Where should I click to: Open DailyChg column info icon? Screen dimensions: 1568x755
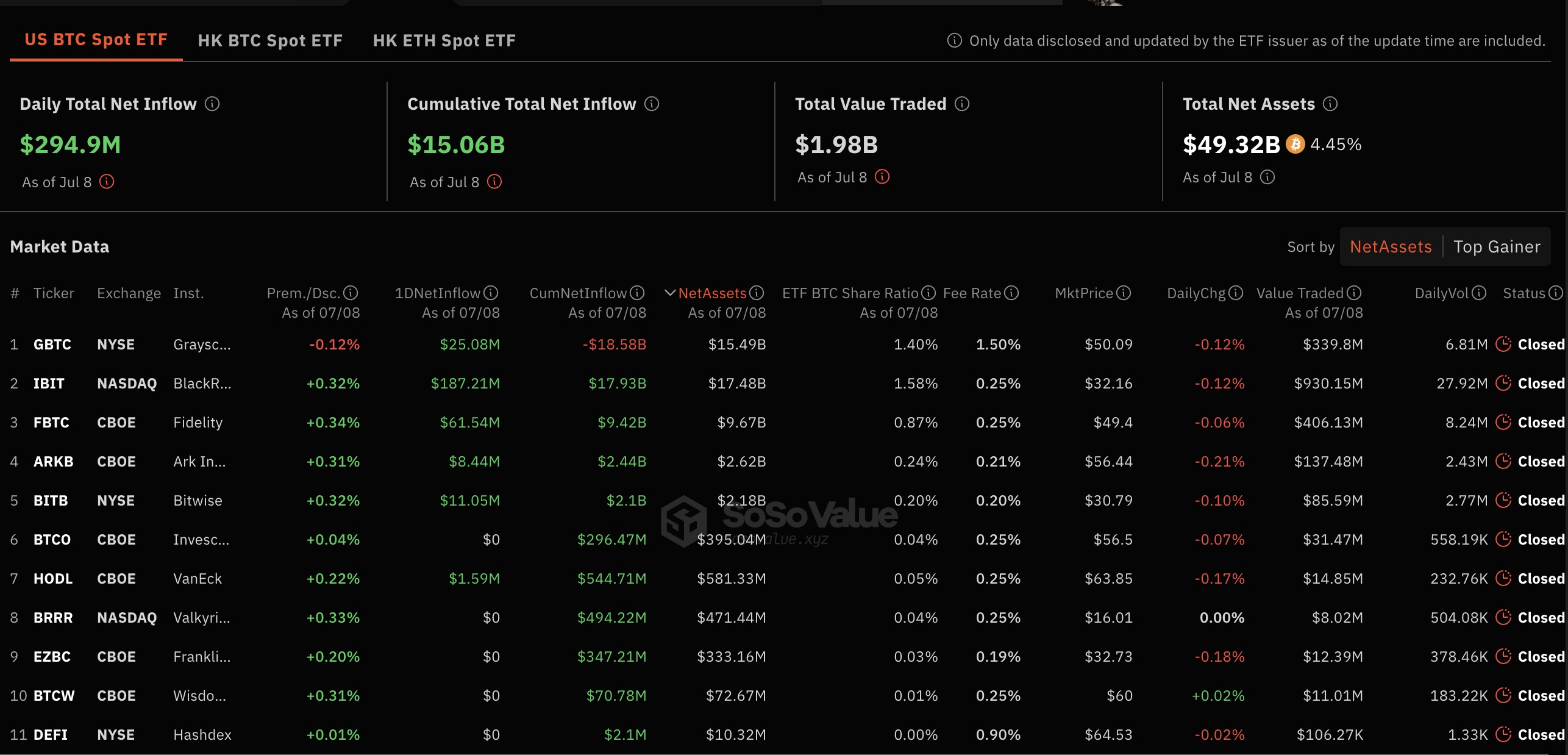[x=1236, y=293]
